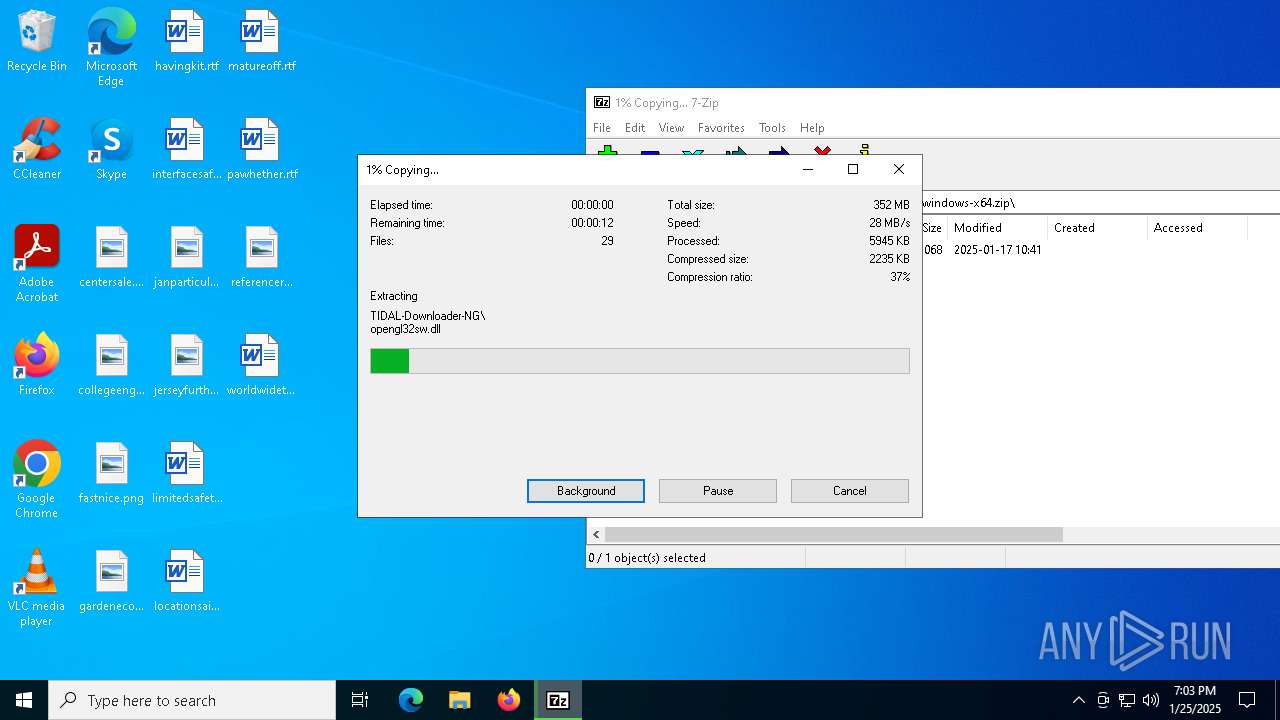Sort by Modified column in 7-Zip

[x=997, y=228]
